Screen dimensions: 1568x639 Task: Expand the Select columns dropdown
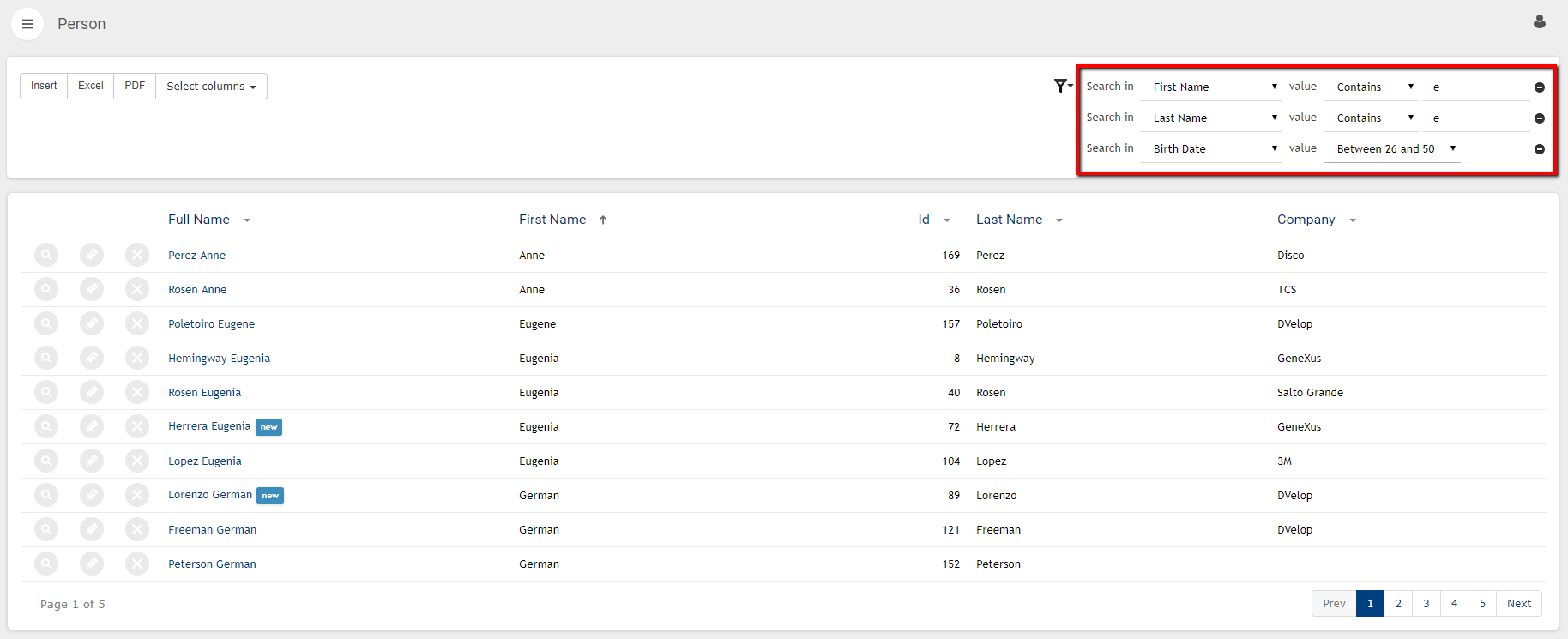(211, 86)
